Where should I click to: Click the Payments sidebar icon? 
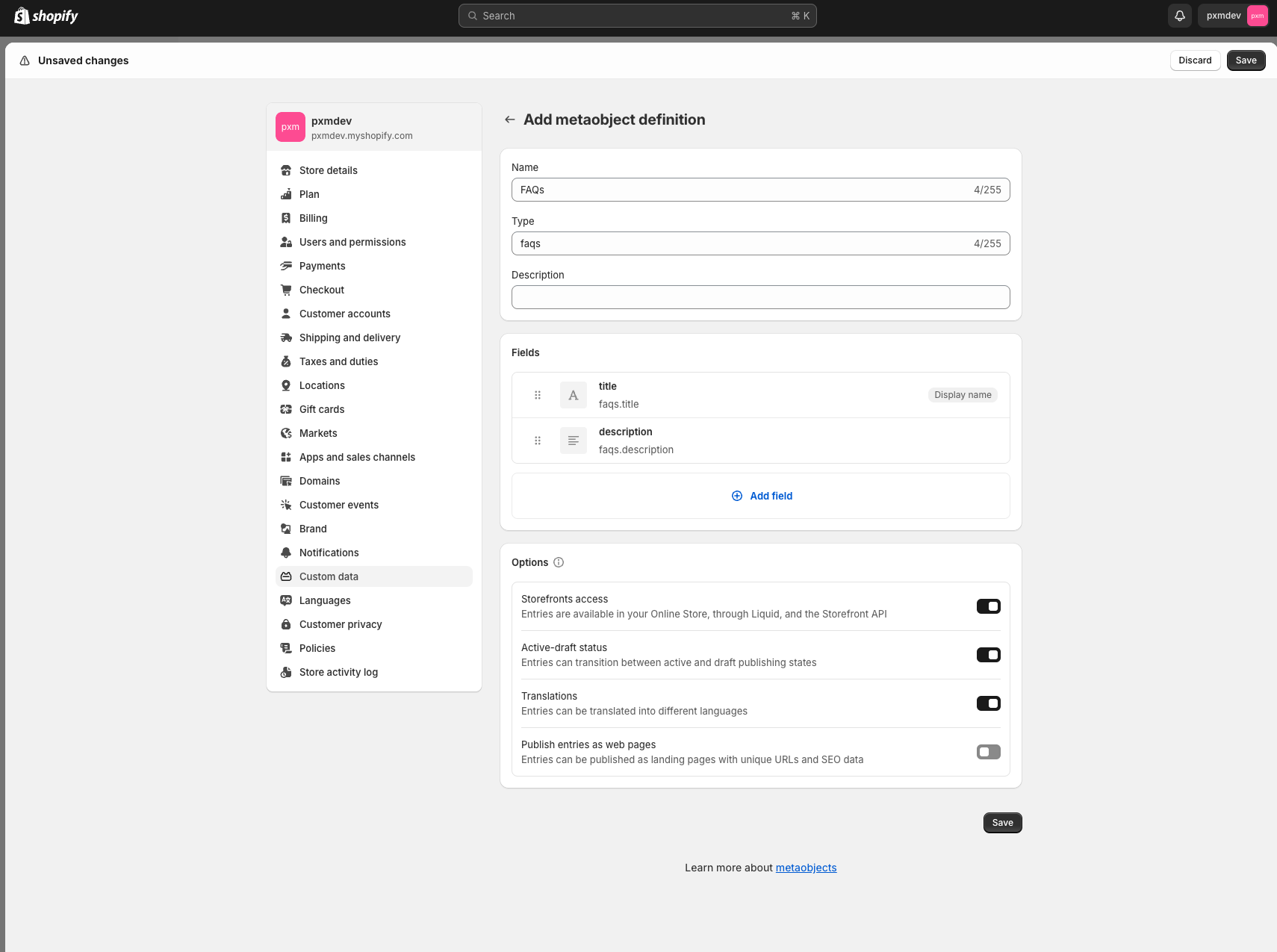click(x=286, y=266)
